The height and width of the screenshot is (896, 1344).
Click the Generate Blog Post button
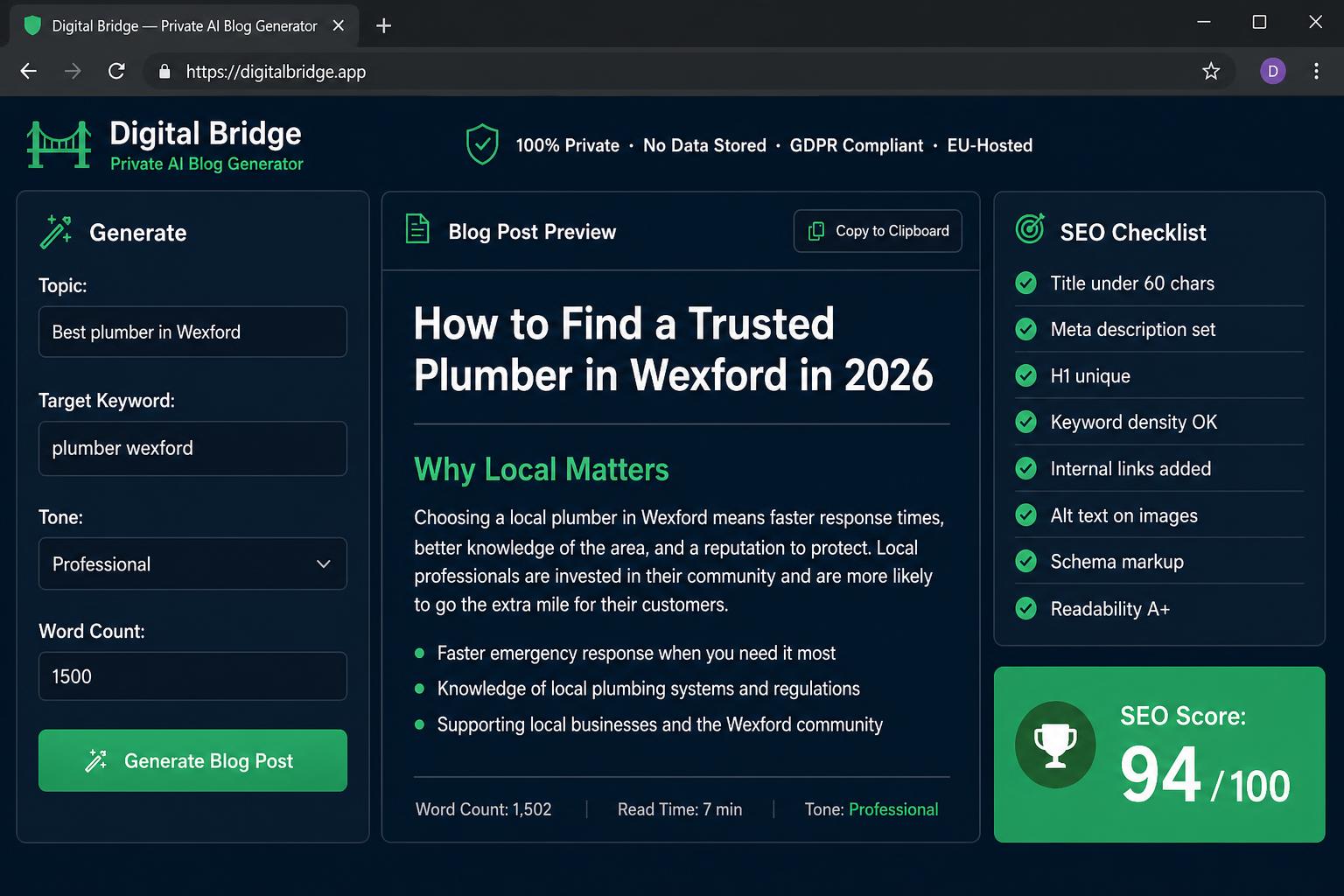[192, 760]
